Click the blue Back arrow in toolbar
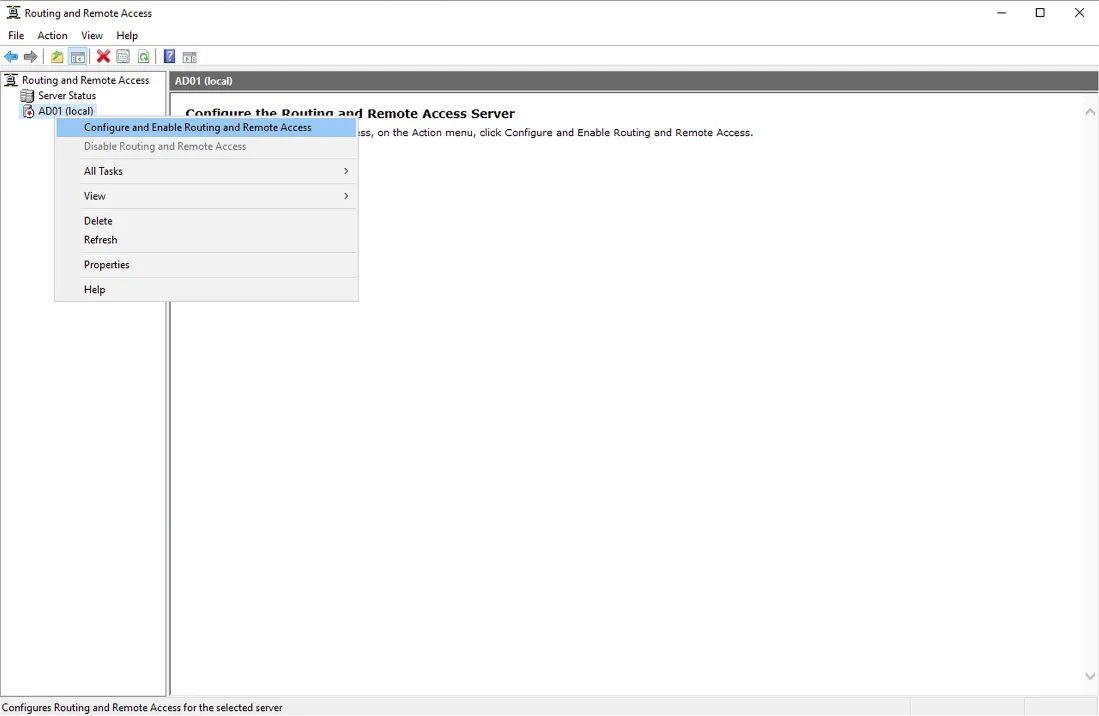1099x716 pixels. click(11, 57)
